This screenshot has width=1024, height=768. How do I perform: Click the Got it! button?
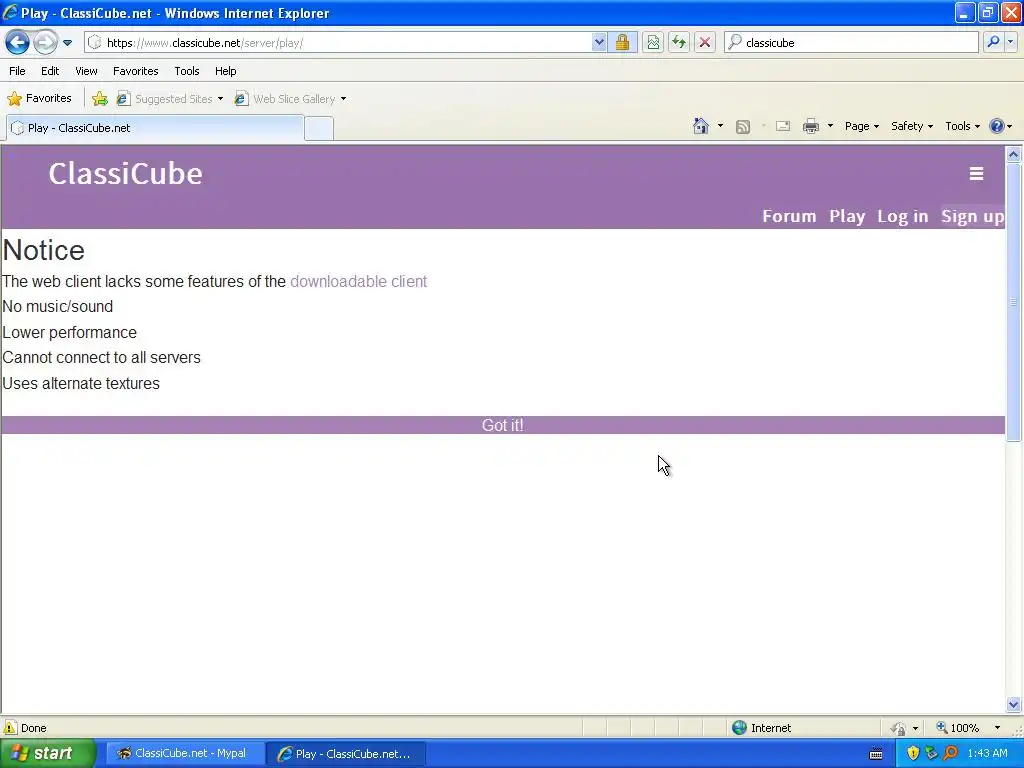pyautogui.click(x=503, y=425)
